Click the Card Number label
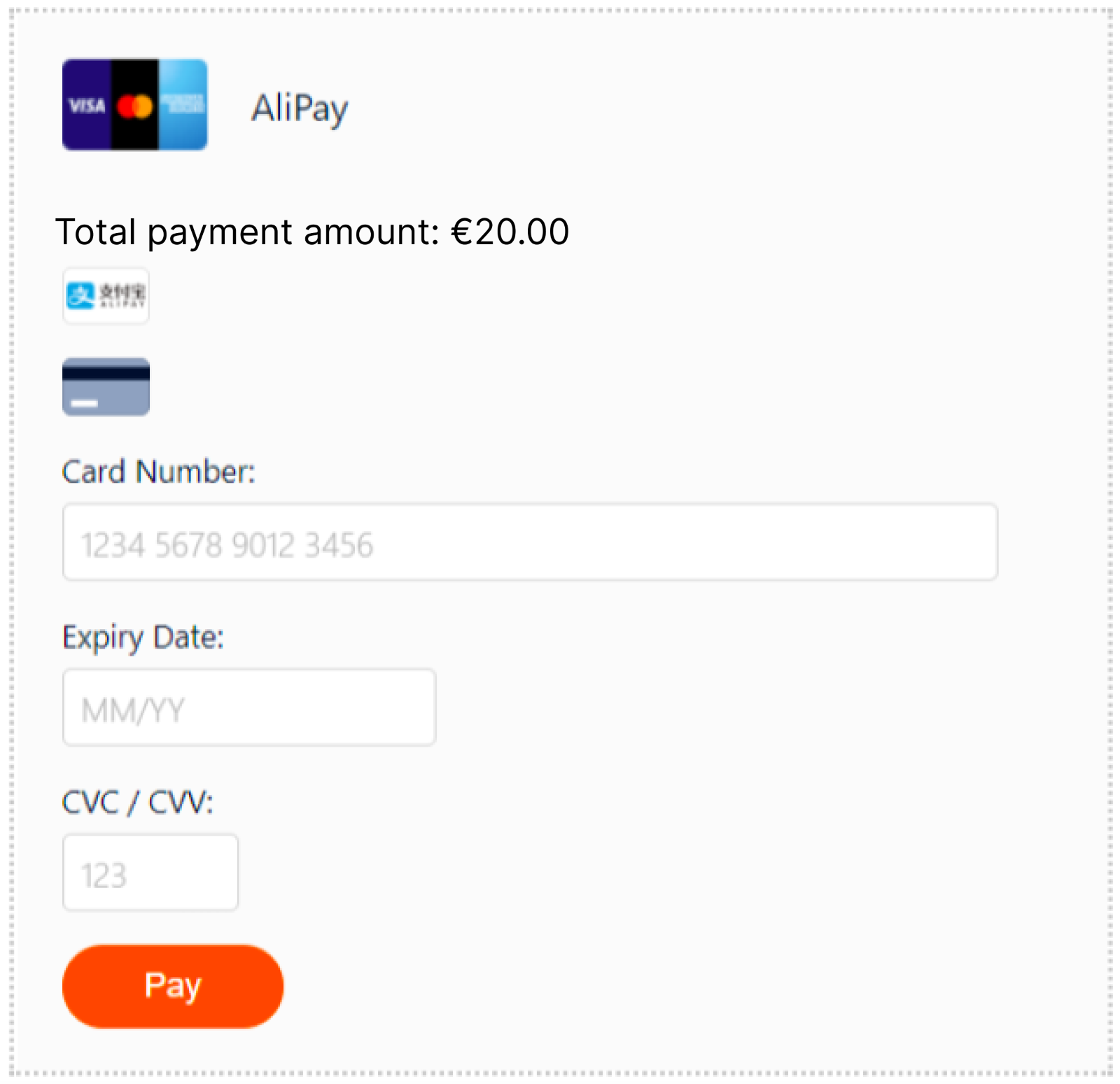1120x1084 pixels. click(159, 471)
